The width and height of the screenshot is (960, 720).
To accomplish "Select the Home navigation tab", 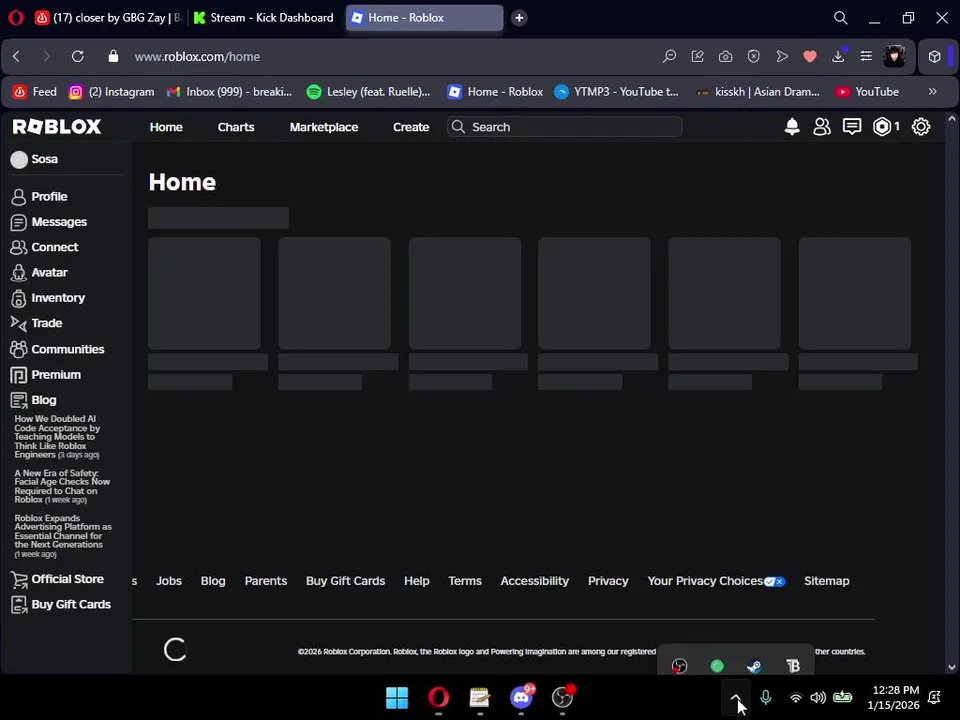I will pos(166,127).
